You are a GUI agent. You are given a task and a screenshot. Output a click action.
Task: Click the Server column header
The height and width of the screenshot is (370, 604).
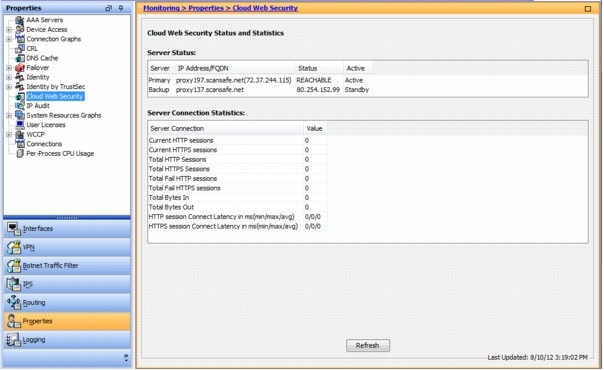161,68
